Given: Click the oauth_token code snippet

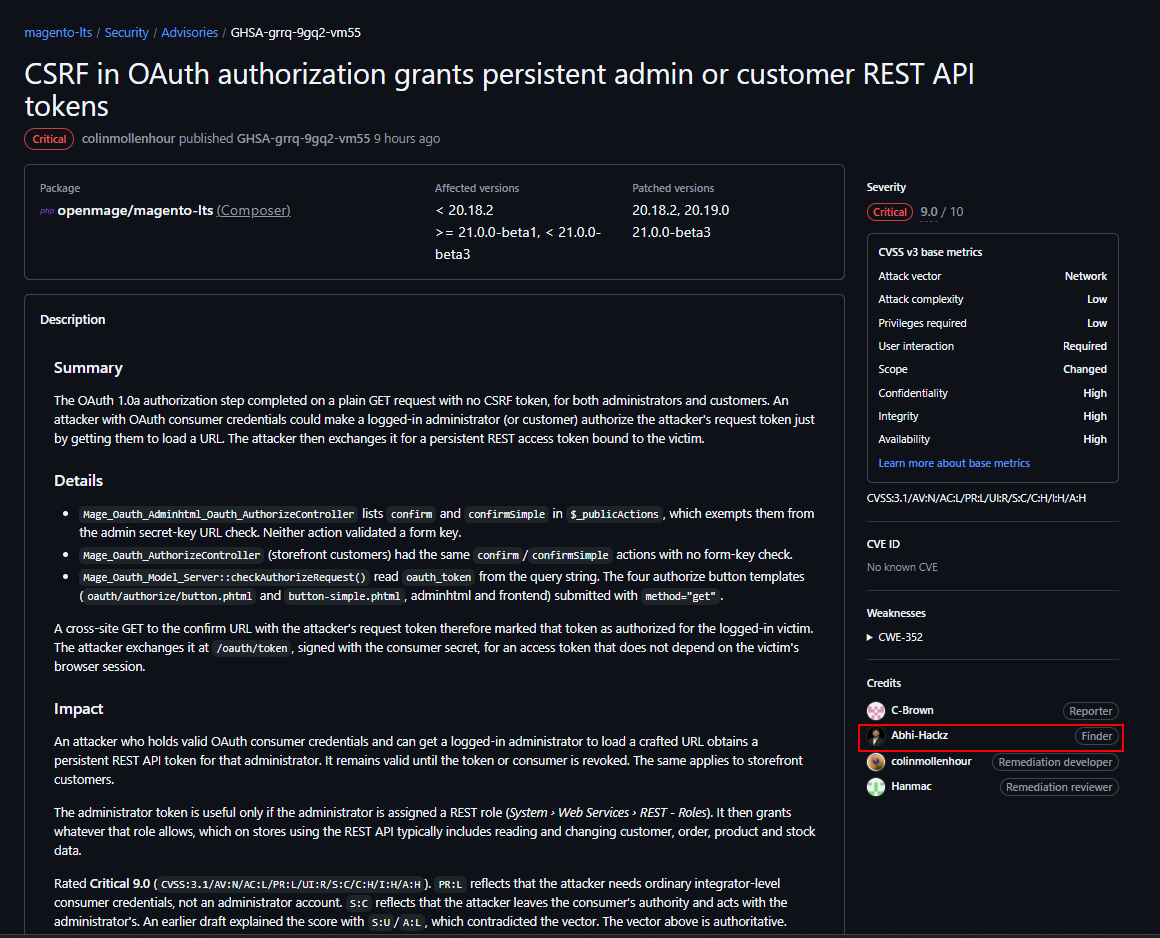Looking at the screenshot, I should 438,577.
